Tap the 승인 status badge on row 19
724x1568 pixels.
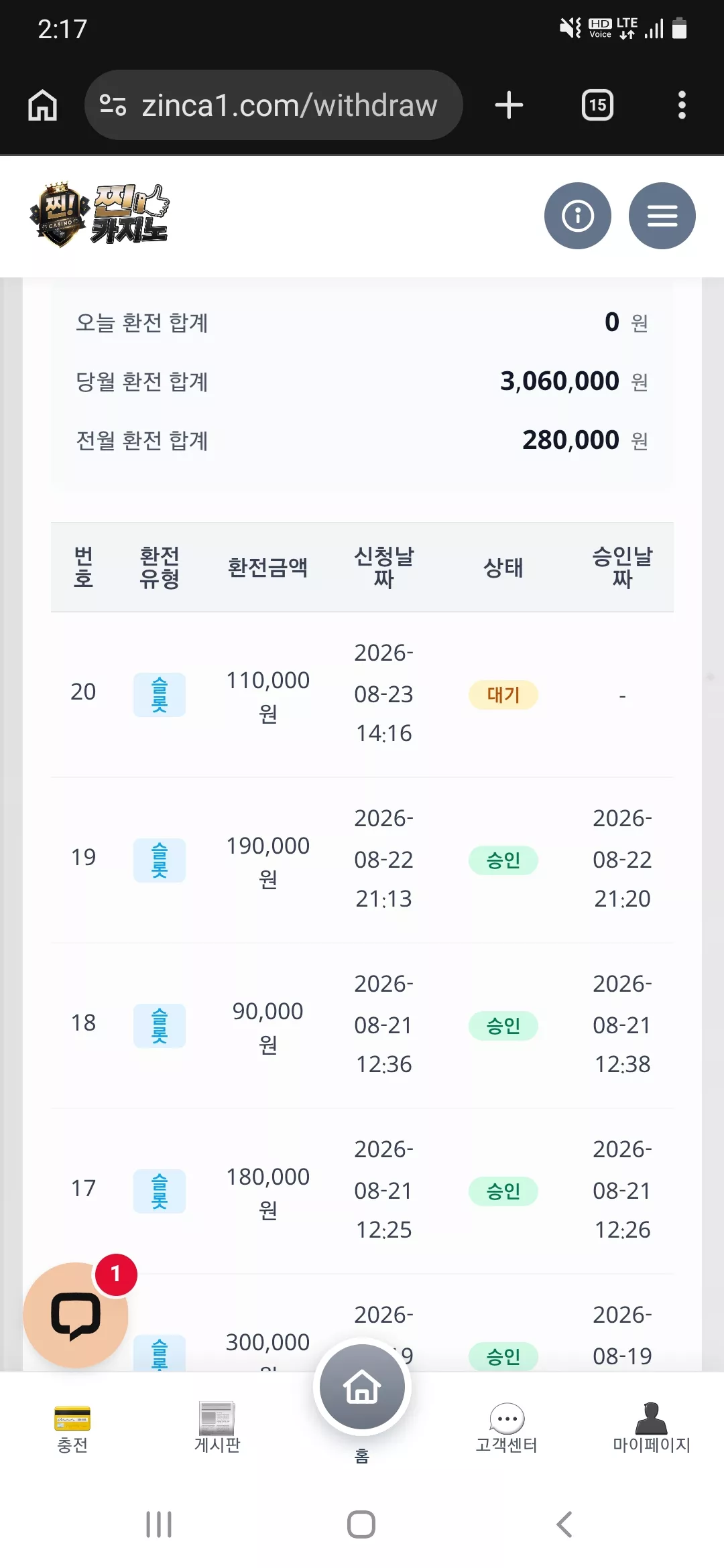503,860
